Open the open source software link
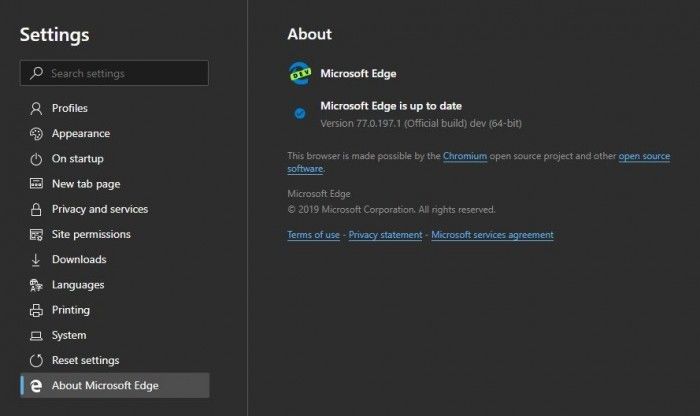The image size is (700, 416). coord(644,156)
